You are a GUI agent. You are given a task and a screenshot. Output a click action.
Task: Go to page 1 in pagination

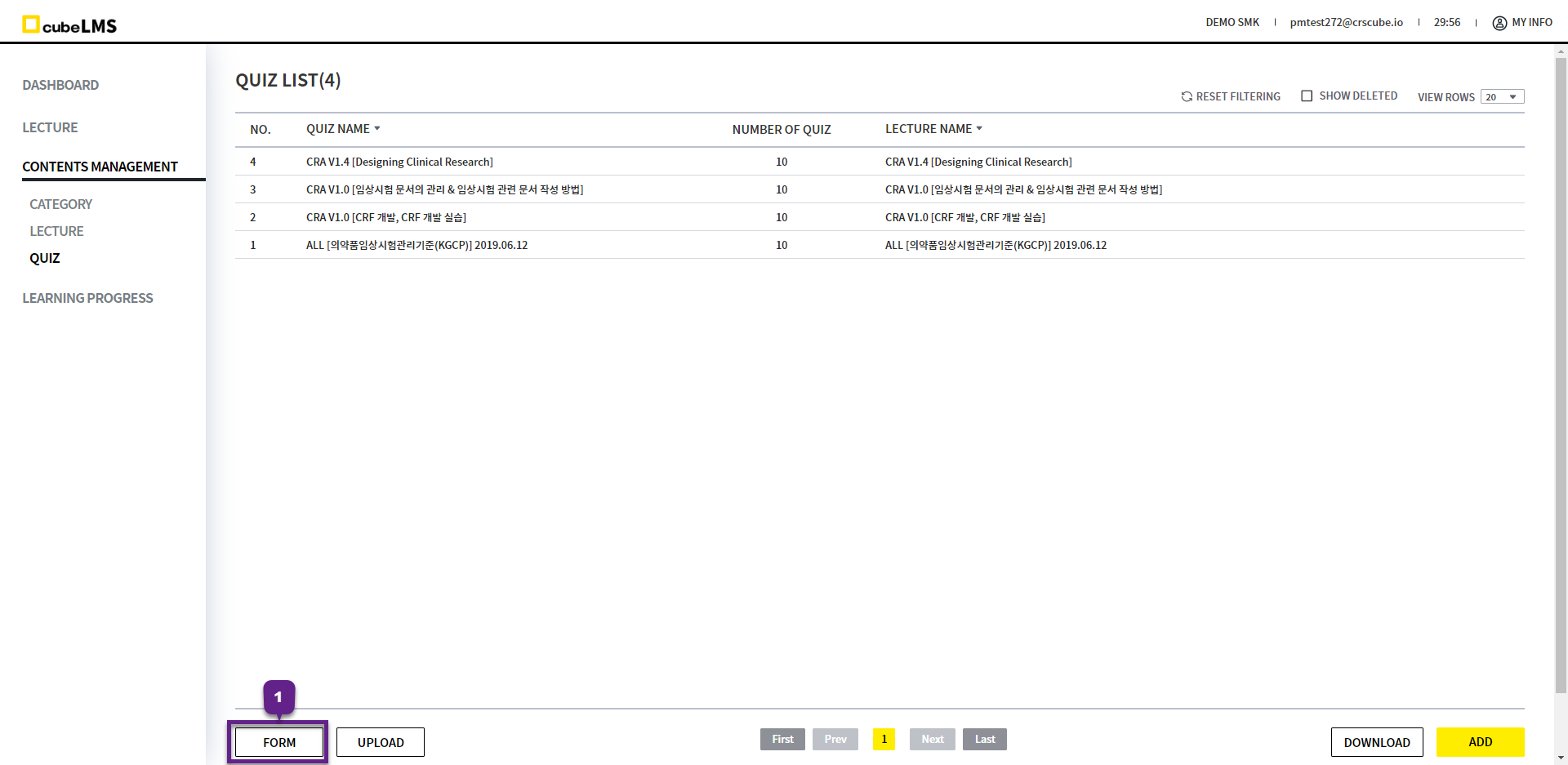tap(884, 739)
